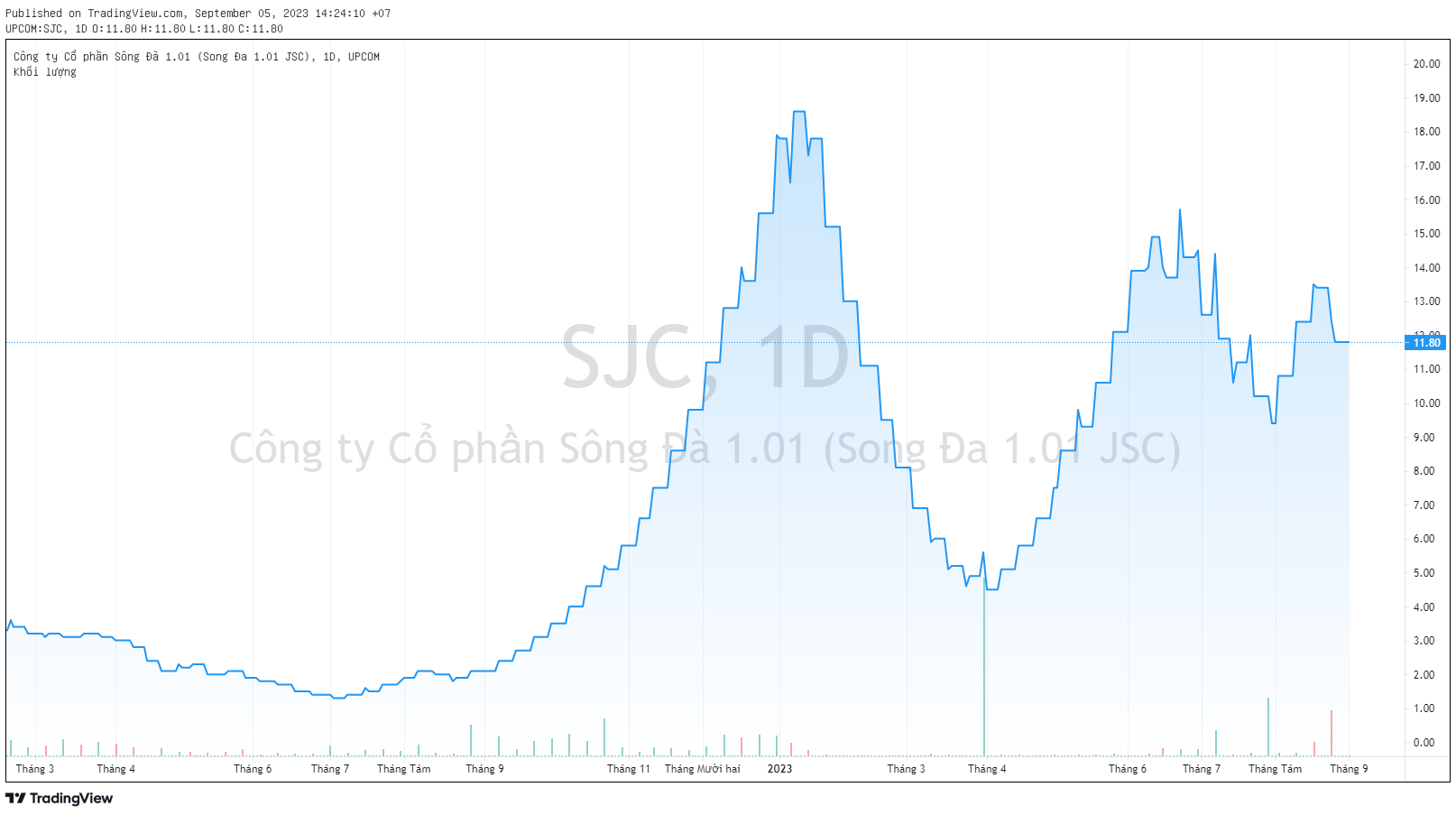1456x815 pixels.
Task: Click the first 'Tháng 4' label on time axis
Action: coord(116,769)
